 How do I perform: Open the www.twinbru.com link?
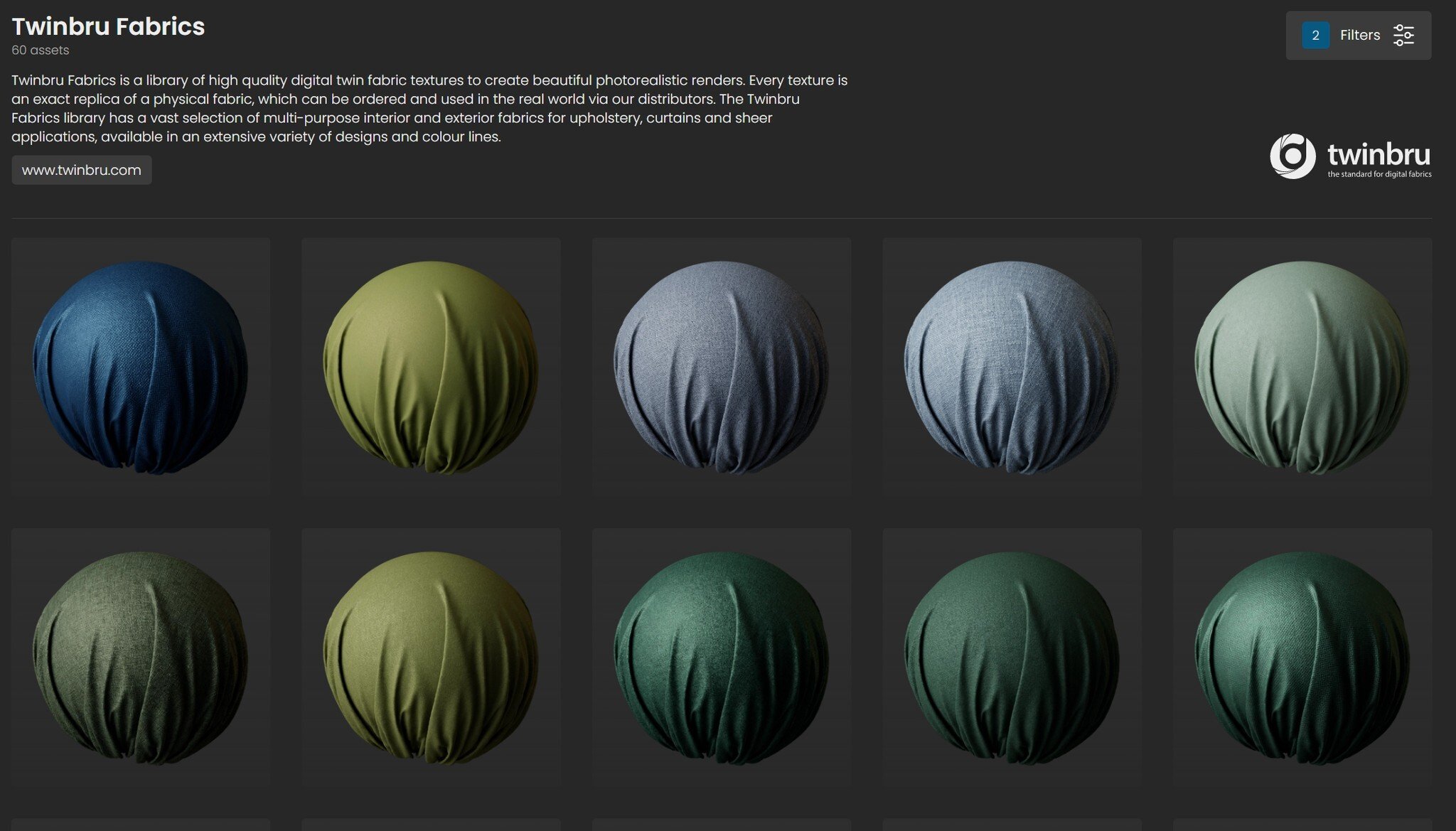coord(82,170)
